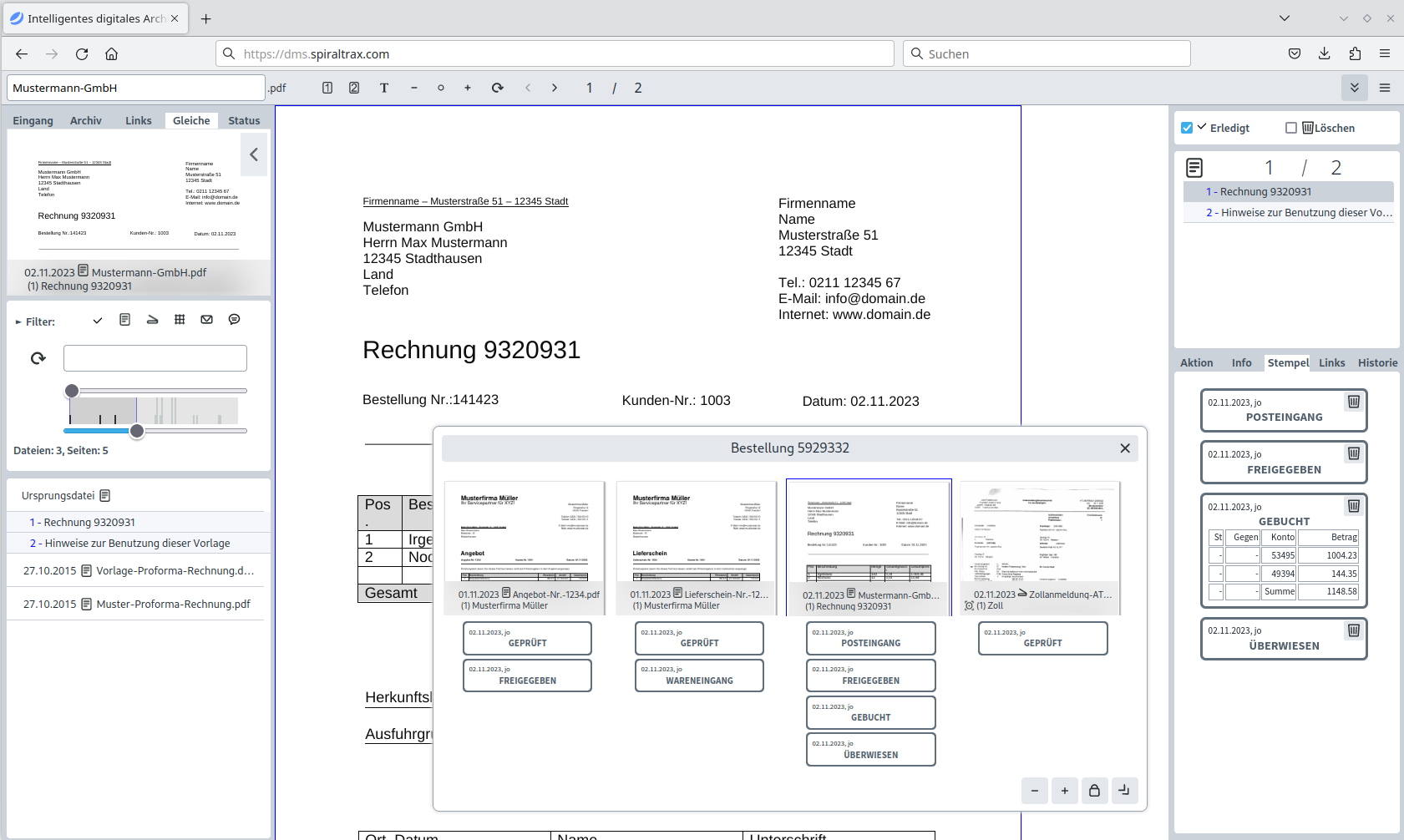Filter by email envelope icon
The image size is (1404, 840).
[x=207, y=320]
